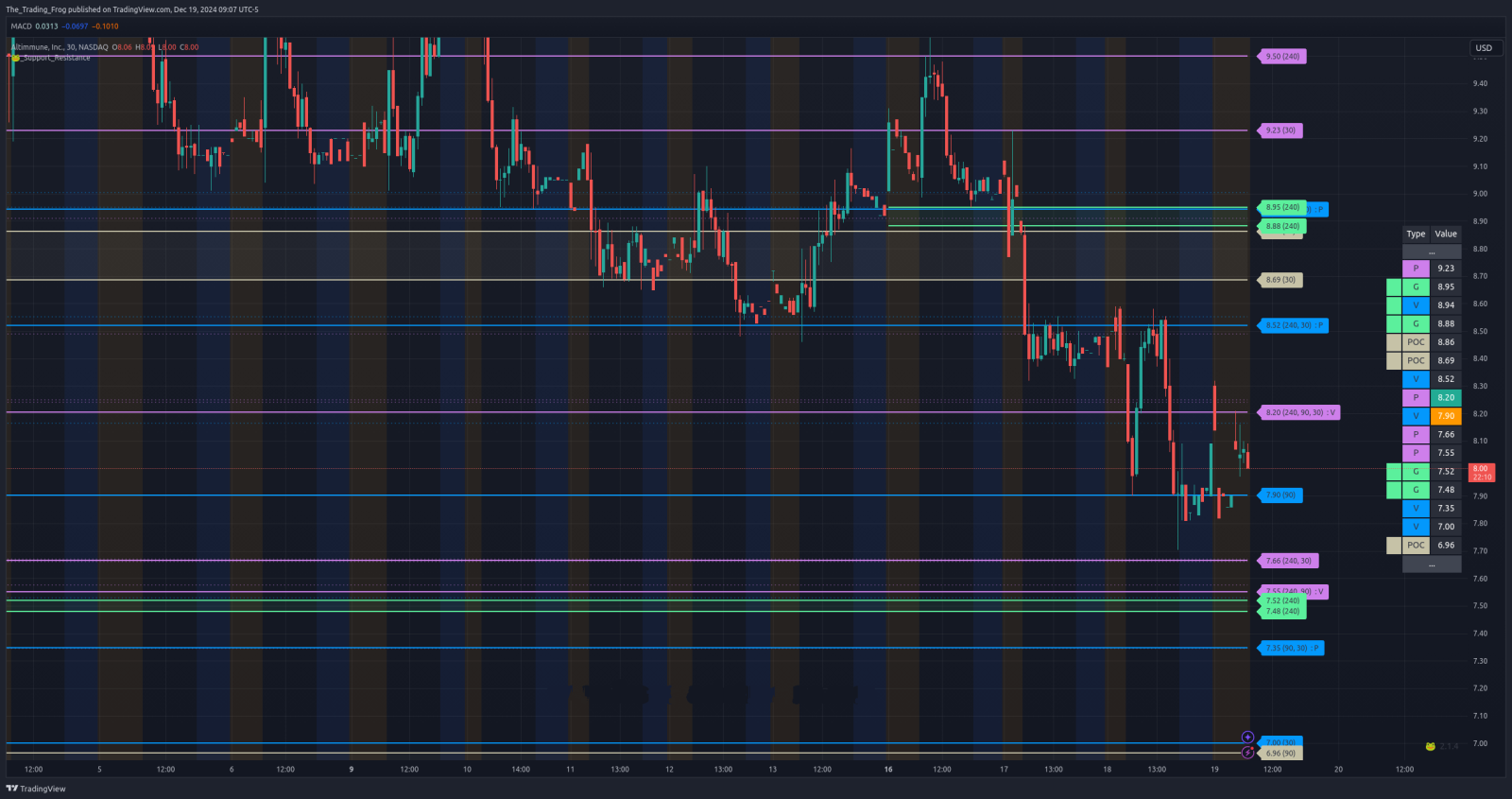This screenshot has height=799, width=1512.
Task: Click the highlighted orange 7.90 value cell
Action: click(1446, 416)
